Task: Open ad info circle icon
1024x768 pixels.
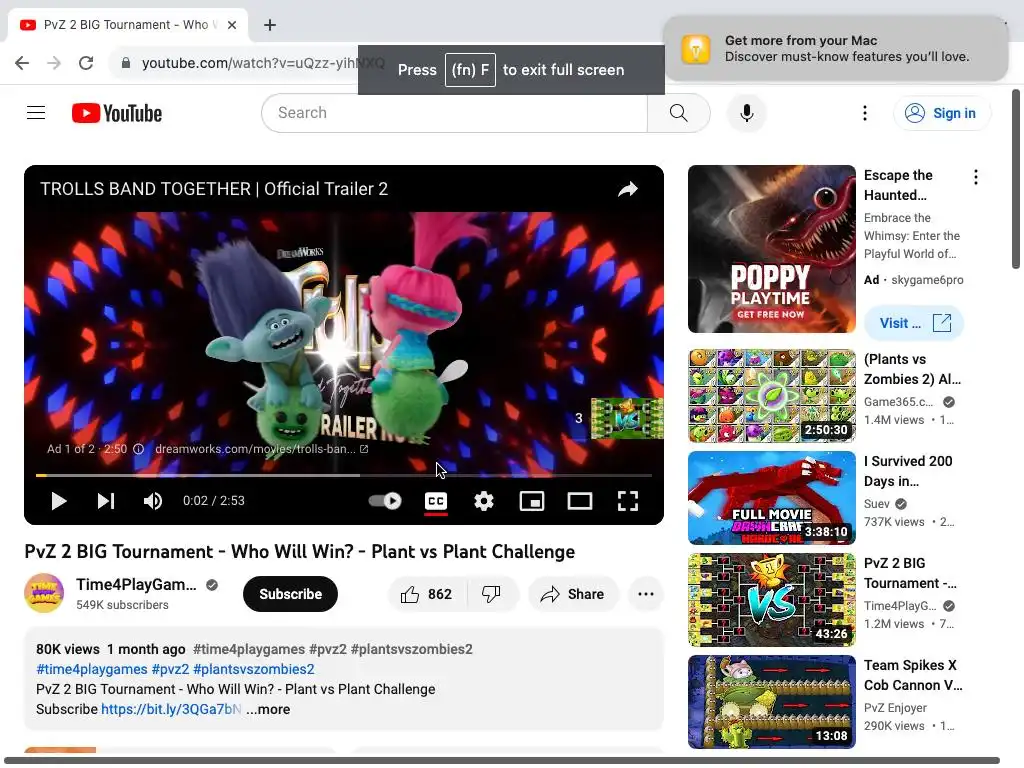Action: pyautogui.click(x=138, y=449)
